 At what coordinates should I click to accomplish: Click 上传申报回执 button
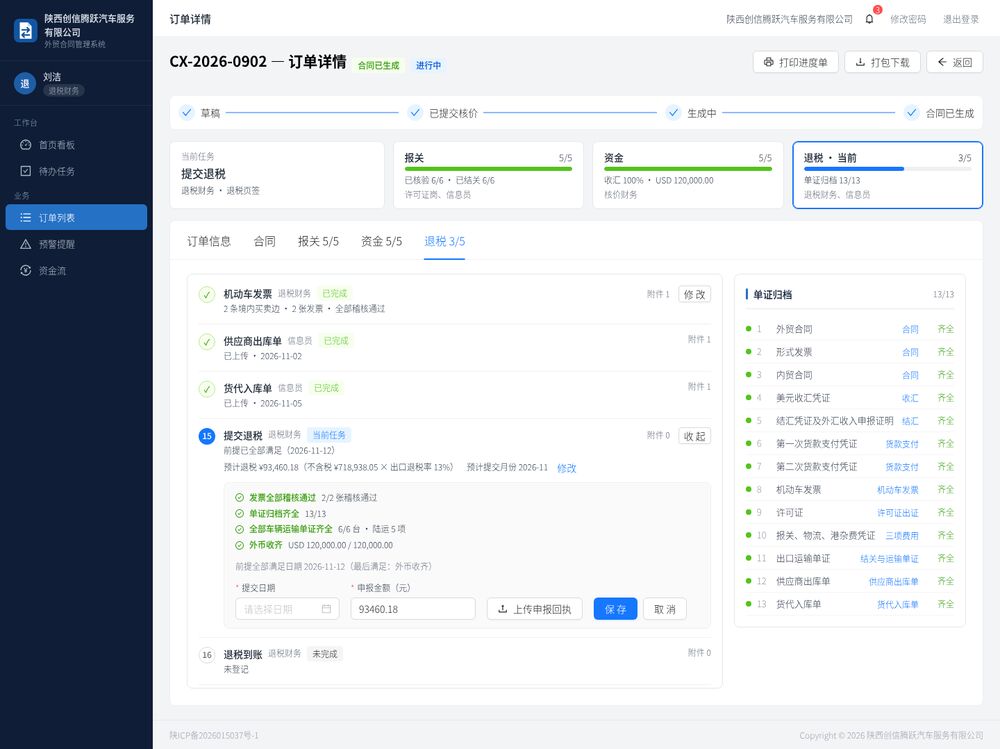click(534, 609)
